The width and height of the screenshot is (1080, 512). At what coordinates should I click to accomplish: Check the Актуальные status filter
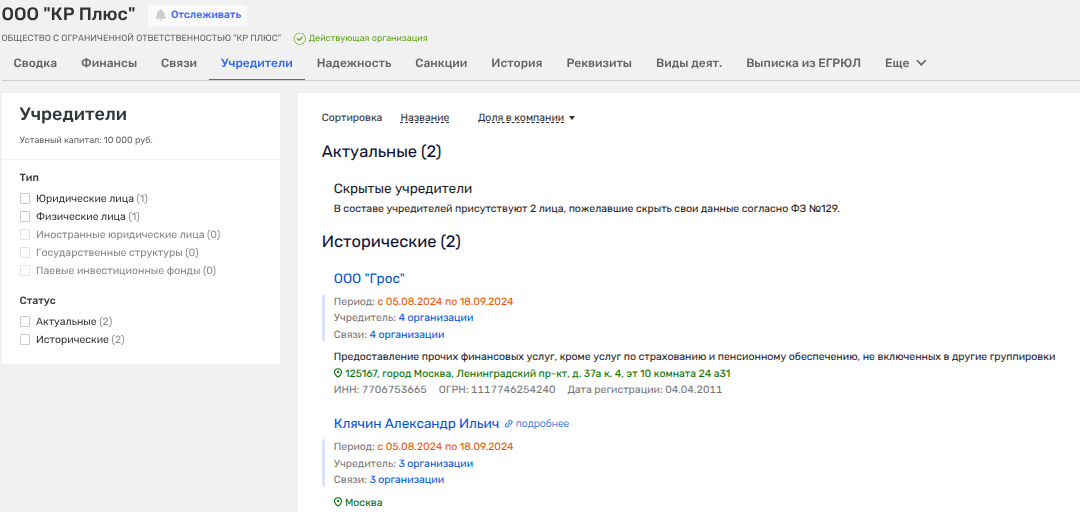coord(26,322)
